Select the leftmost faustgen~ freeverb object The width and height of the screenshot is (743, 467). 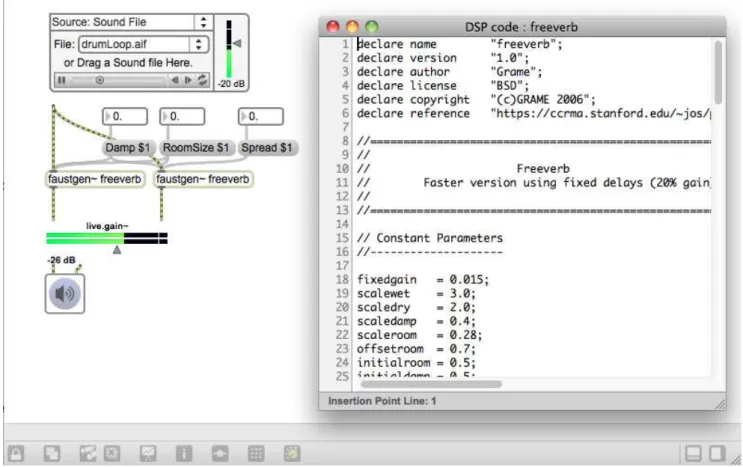point(95,180)
